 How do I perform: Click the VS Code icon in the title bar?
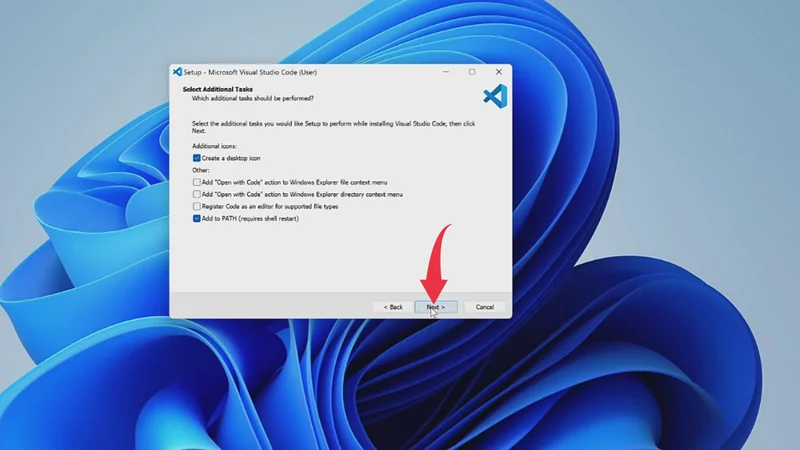pos(177,72)
